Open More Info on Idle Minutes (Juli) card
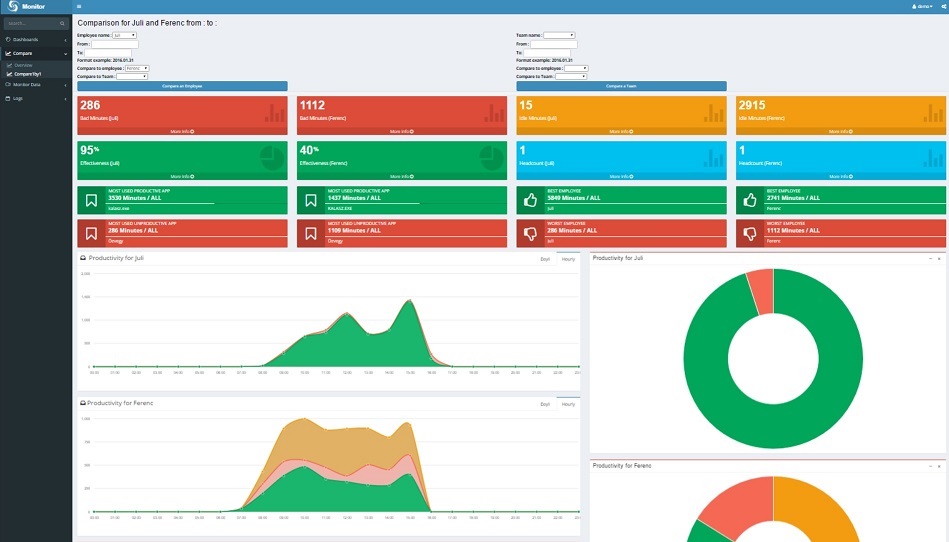Image resolution: width=949 pixels, height=542 pixels. [621, 131]
